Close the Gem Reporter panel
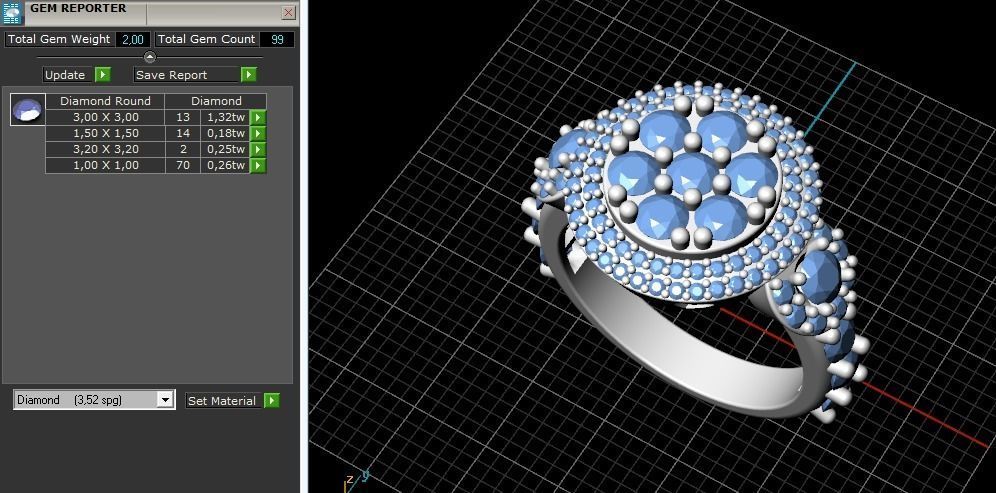 point(288,13)
